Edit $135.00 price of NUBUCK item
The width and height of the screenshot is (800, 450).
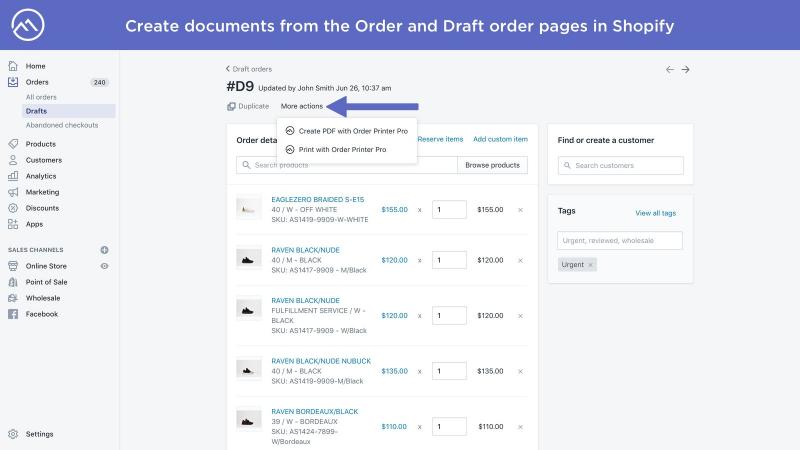pyautogui.click(x=394, y=371)
